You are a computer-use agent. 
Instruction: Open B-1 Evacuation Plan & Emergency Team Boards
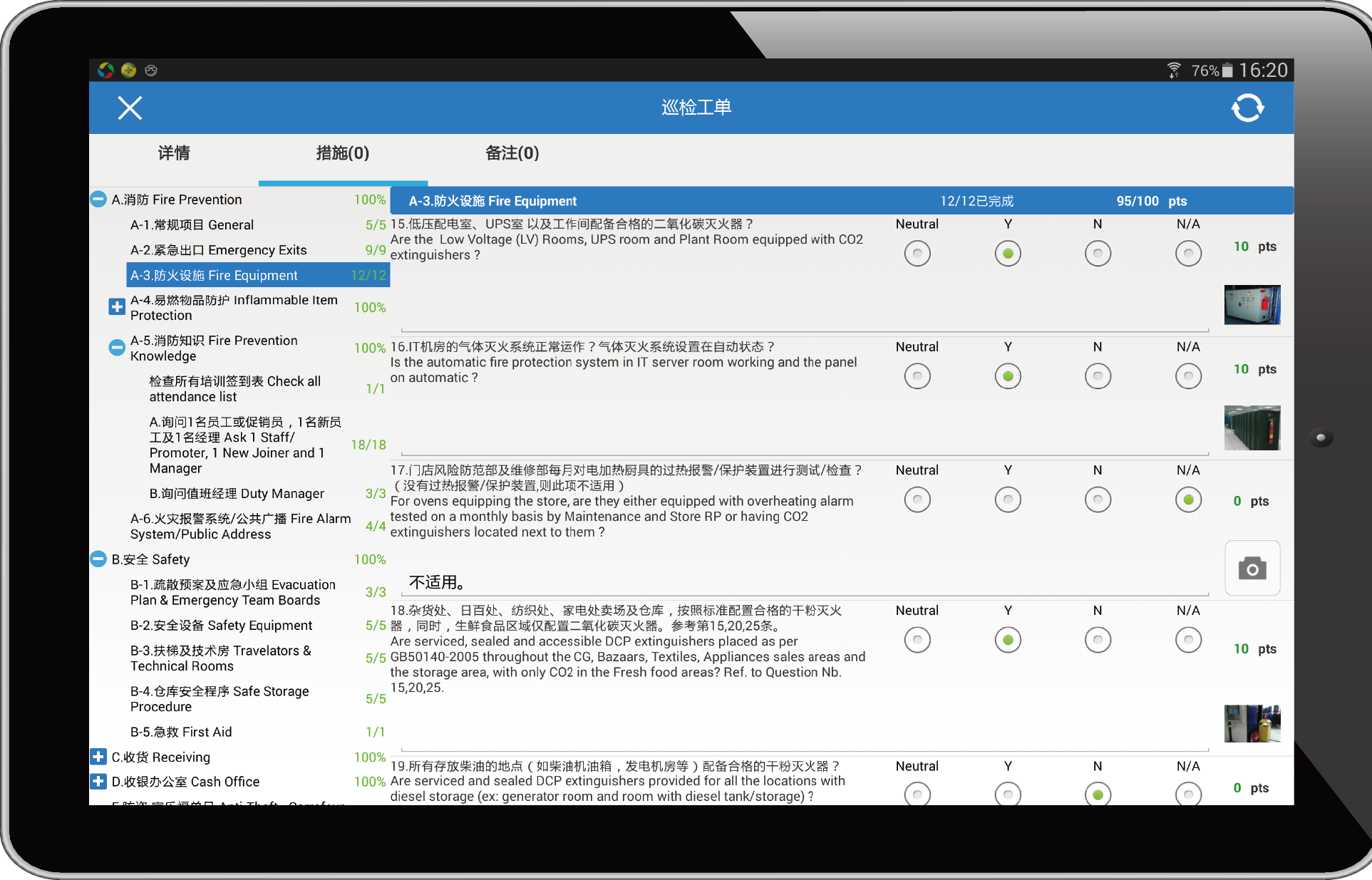point(258,592)
